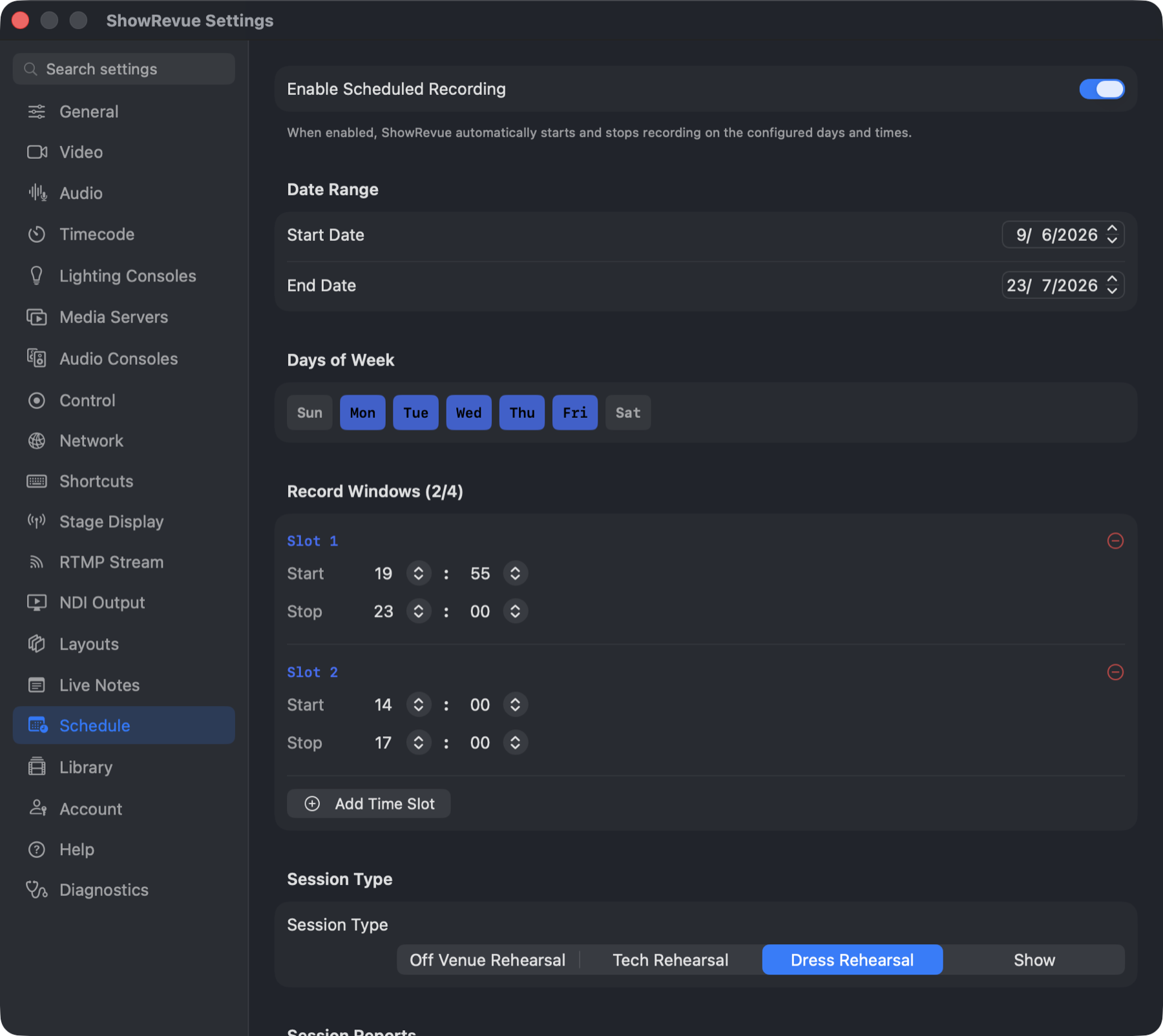Select Dress Rehearsal session type
This screenshot has width=1163, height=1036.
point(852,960)
